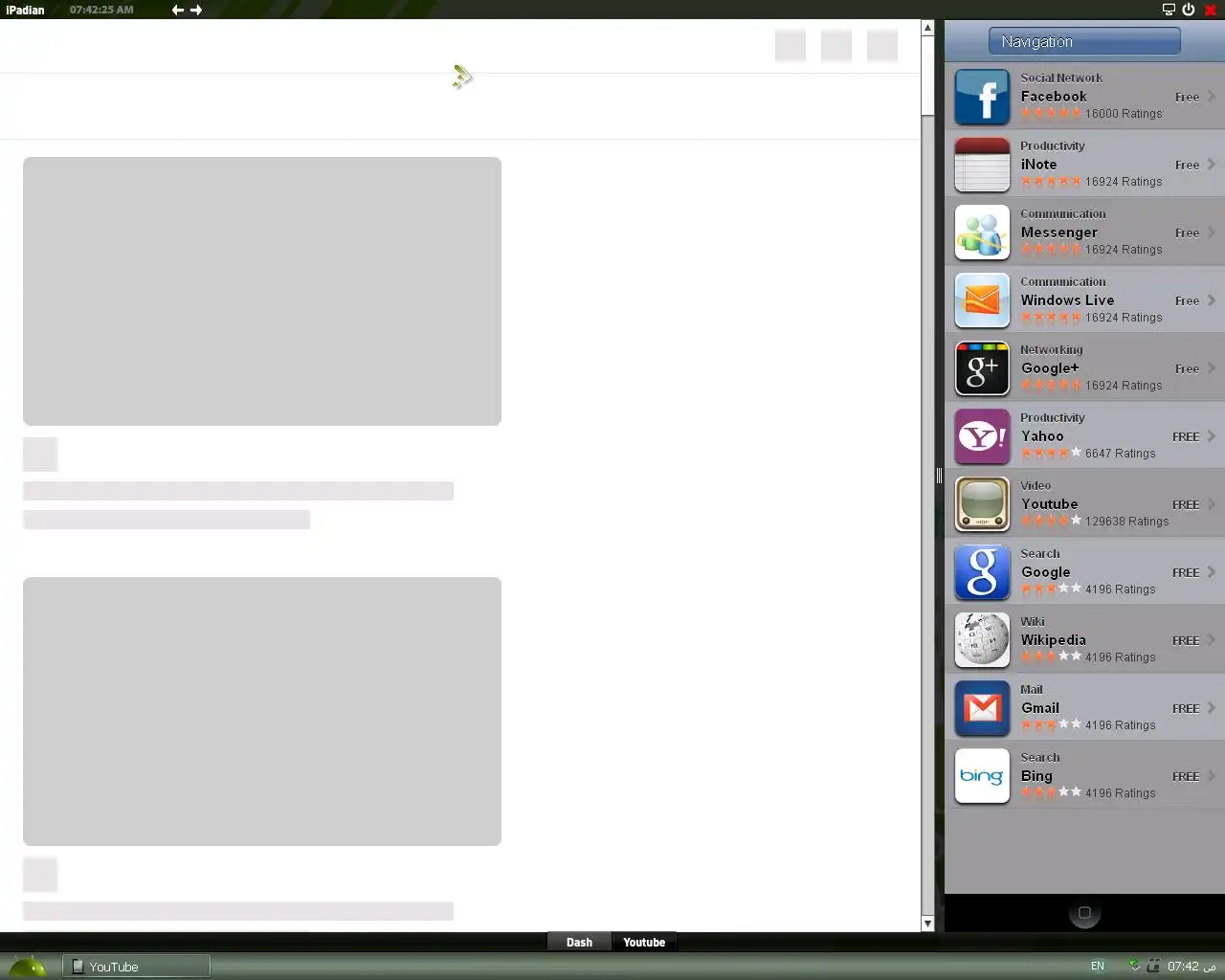
Task: Open the Facebook app icon
Action: 982,97
